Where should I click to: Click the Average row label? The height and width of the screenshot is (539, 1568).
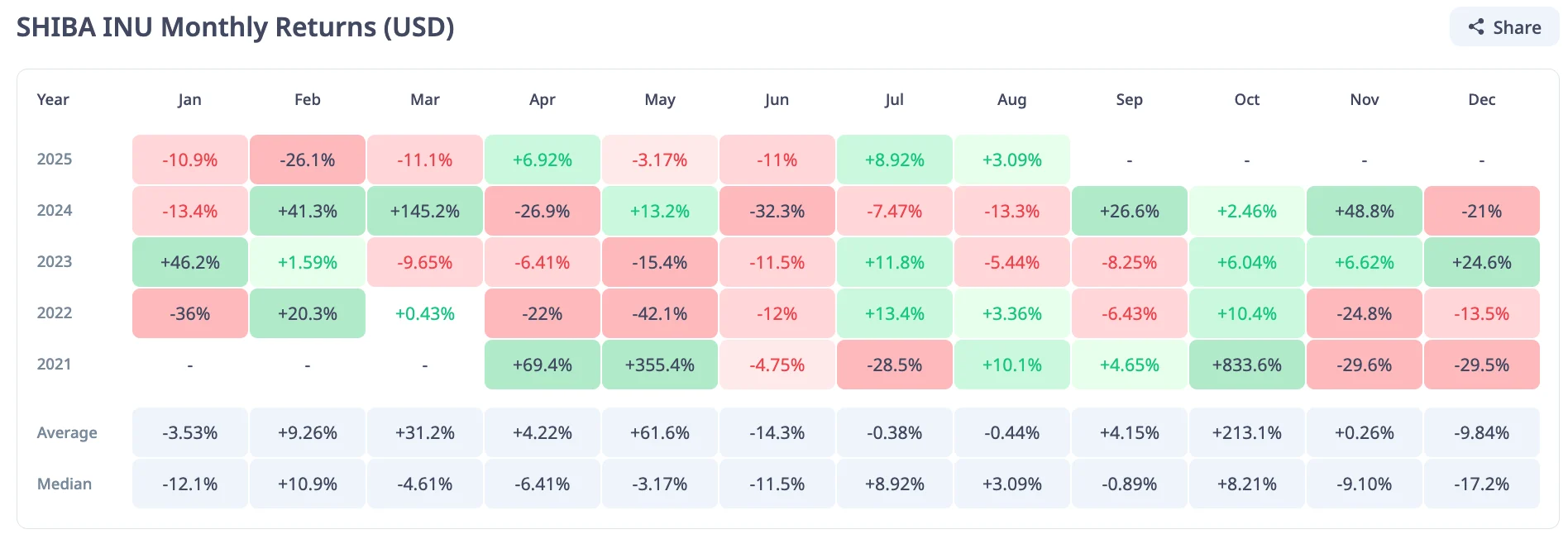pyautogui.click(x=67, y=432)
